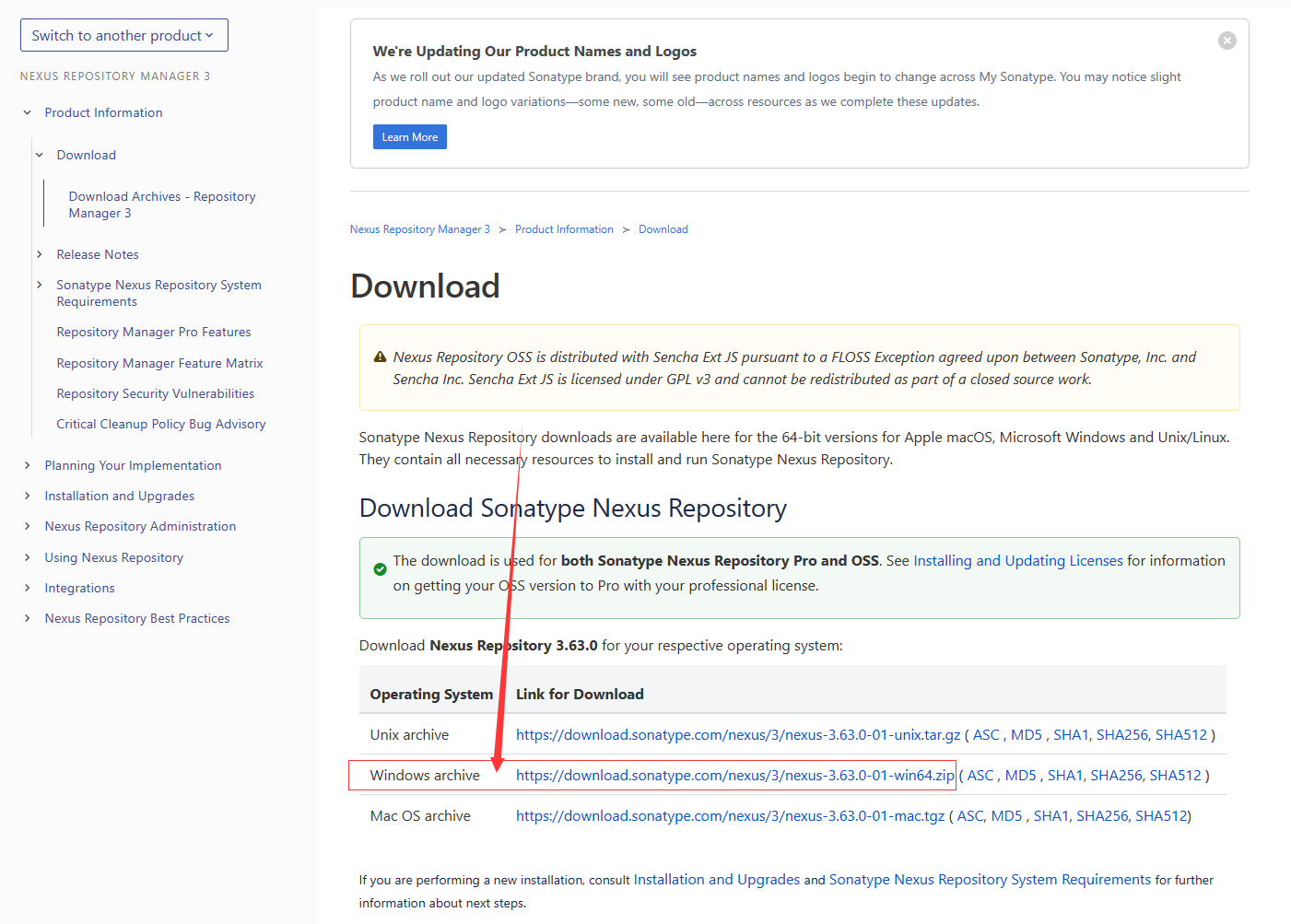Viewport: 1291px width, 924px height.
Task: Open System Requirements link in footer text
Action: (990, 879)
